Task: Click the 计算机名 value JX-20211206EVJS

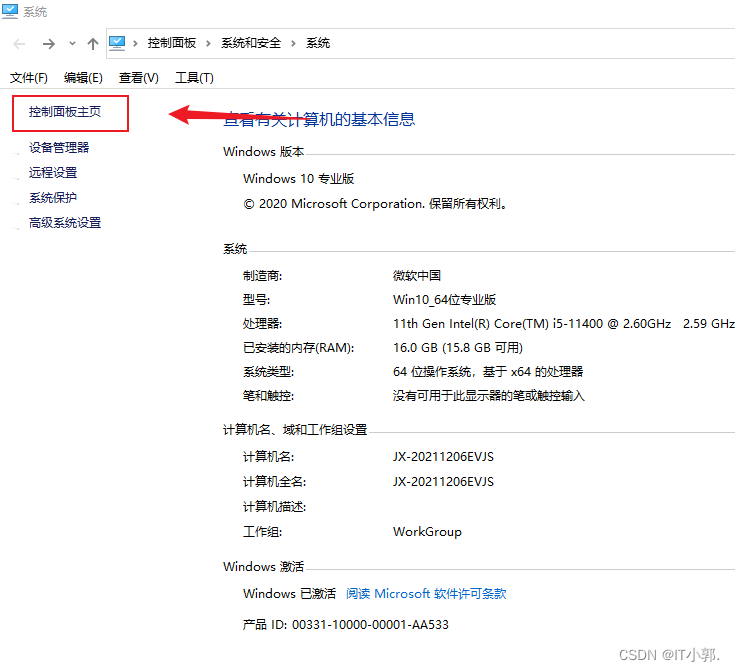Action: coord(443,457)
